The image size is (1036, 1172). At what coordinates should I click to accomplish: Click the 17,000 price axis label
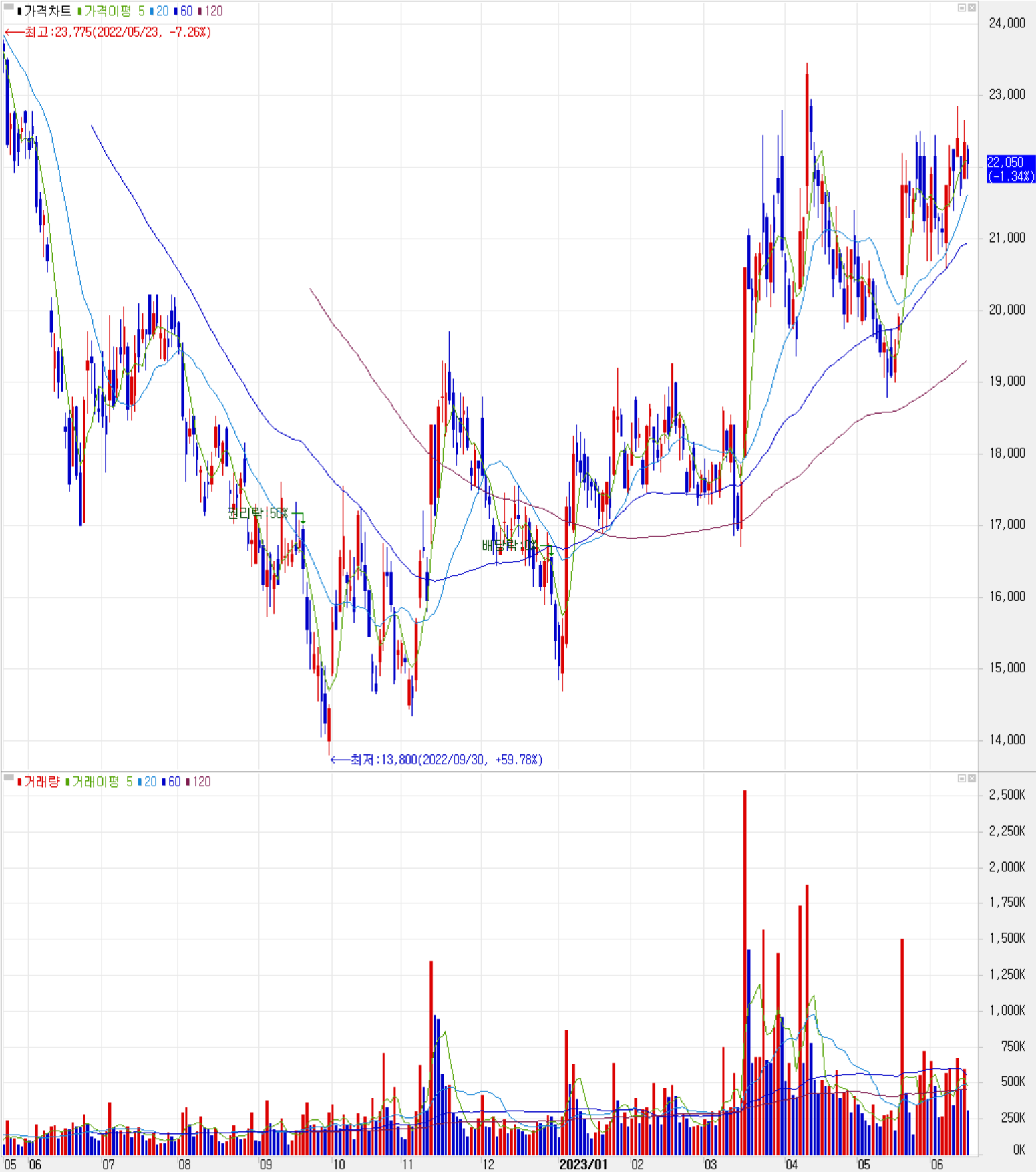tap(1007, 525)
